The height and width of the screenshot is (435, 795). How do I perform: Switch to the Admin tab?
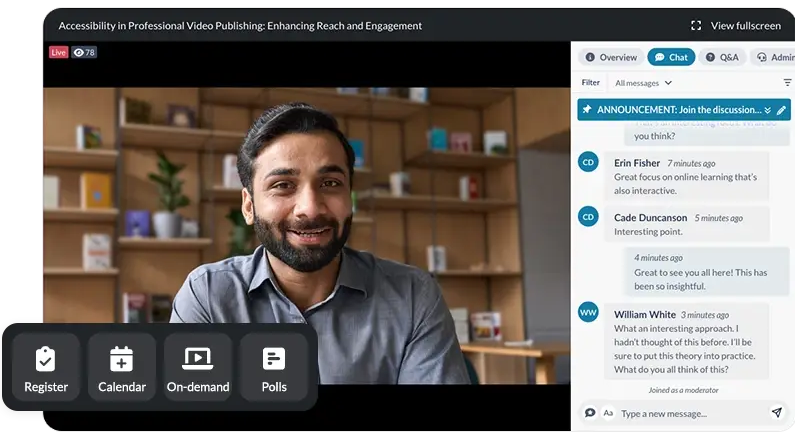tap(774, 57)
